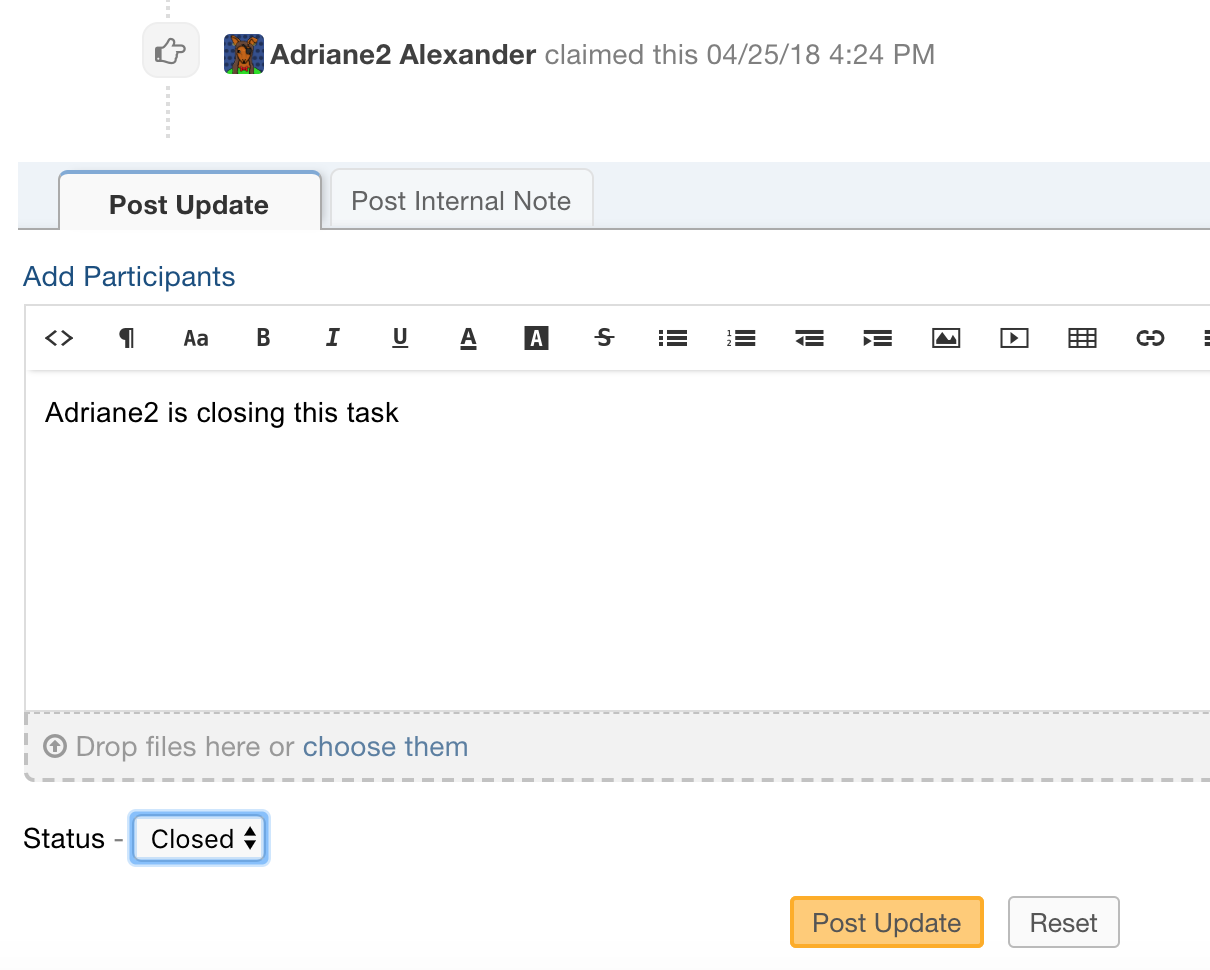Change the text background color
Image resolution: width=1210 pixels, height=970 pixels.
click(x=536, y=338)
